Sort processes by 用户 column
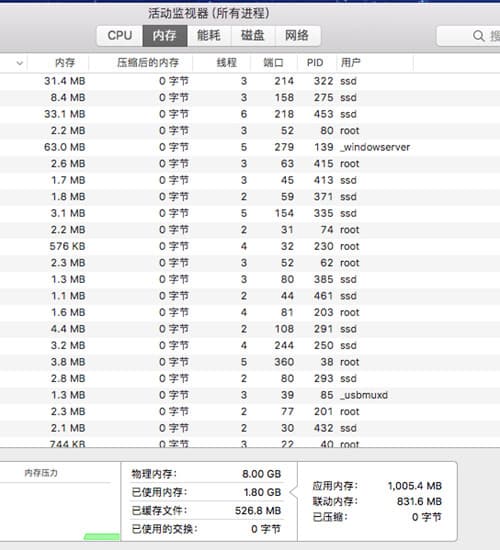500x550 pixels. point(351,63)
